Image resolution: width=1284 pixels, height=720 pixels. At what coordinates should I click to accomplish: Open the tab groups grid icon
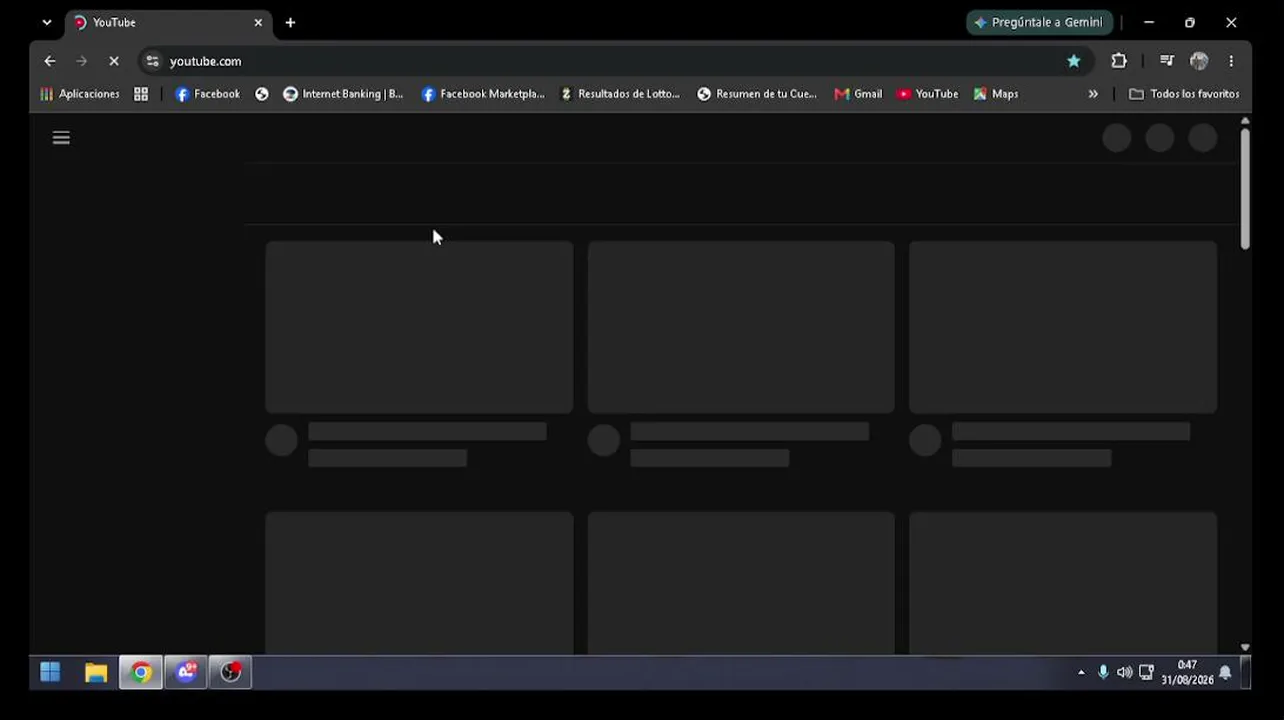[141, 94]
